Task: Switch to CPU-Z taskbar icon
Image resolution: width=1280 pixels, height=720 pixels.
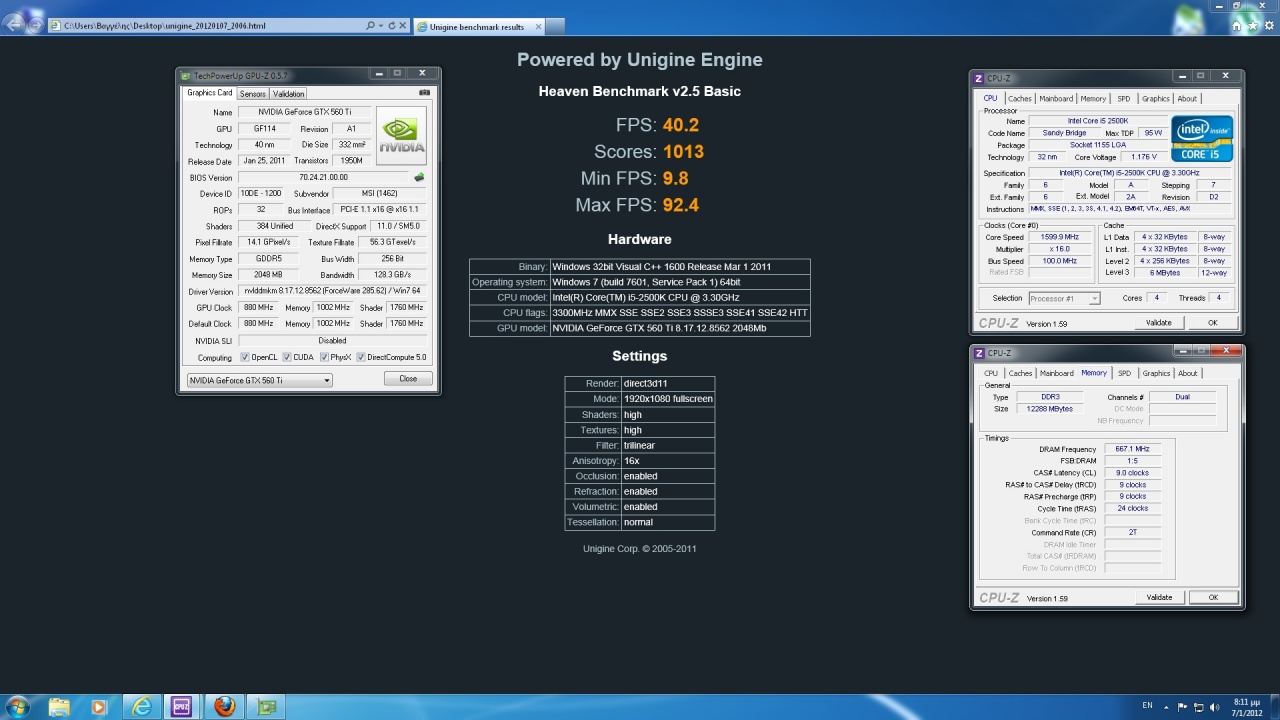Action: 182,707
